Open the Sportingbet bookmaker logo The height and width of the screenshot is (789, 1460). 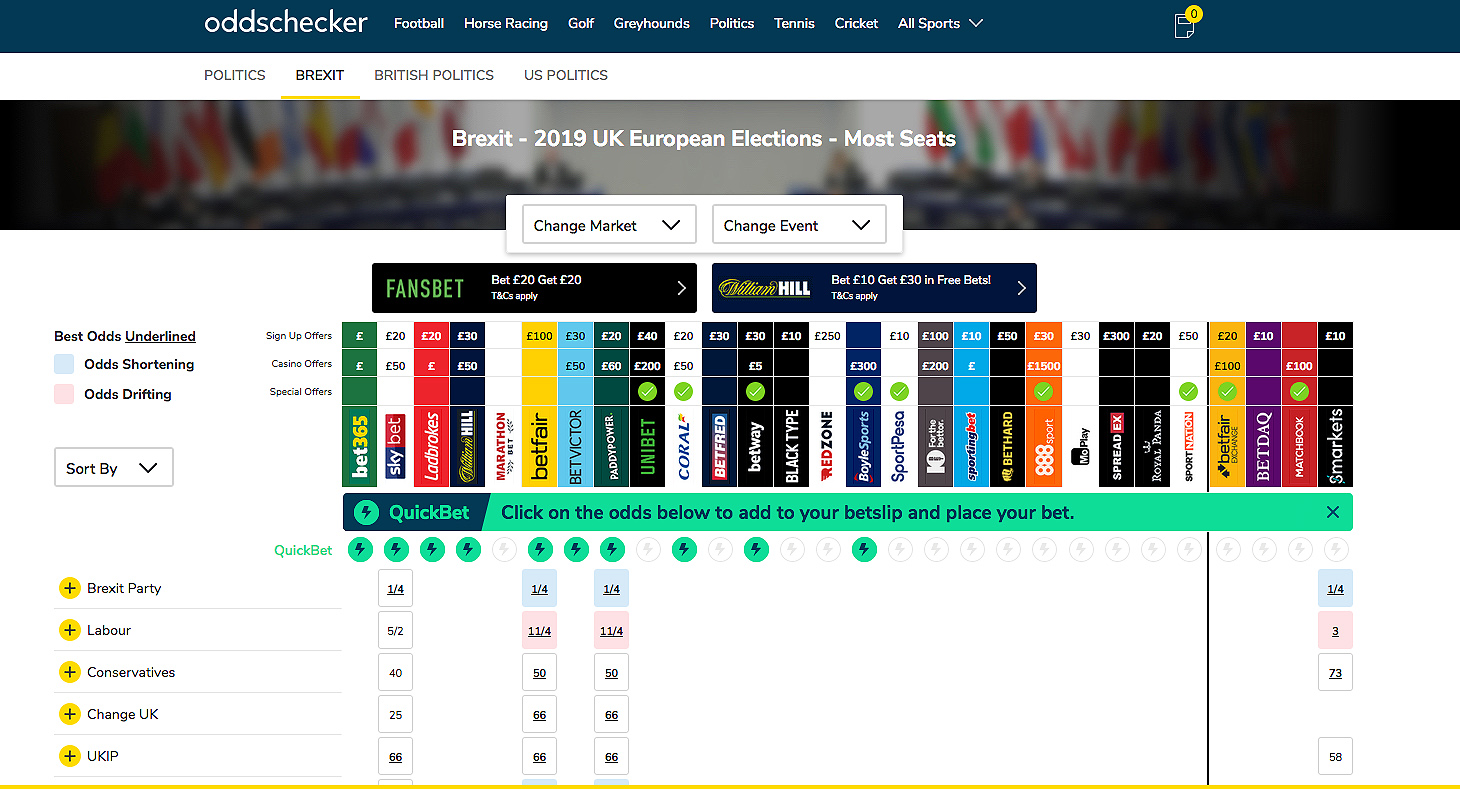(x=972, y=446)
